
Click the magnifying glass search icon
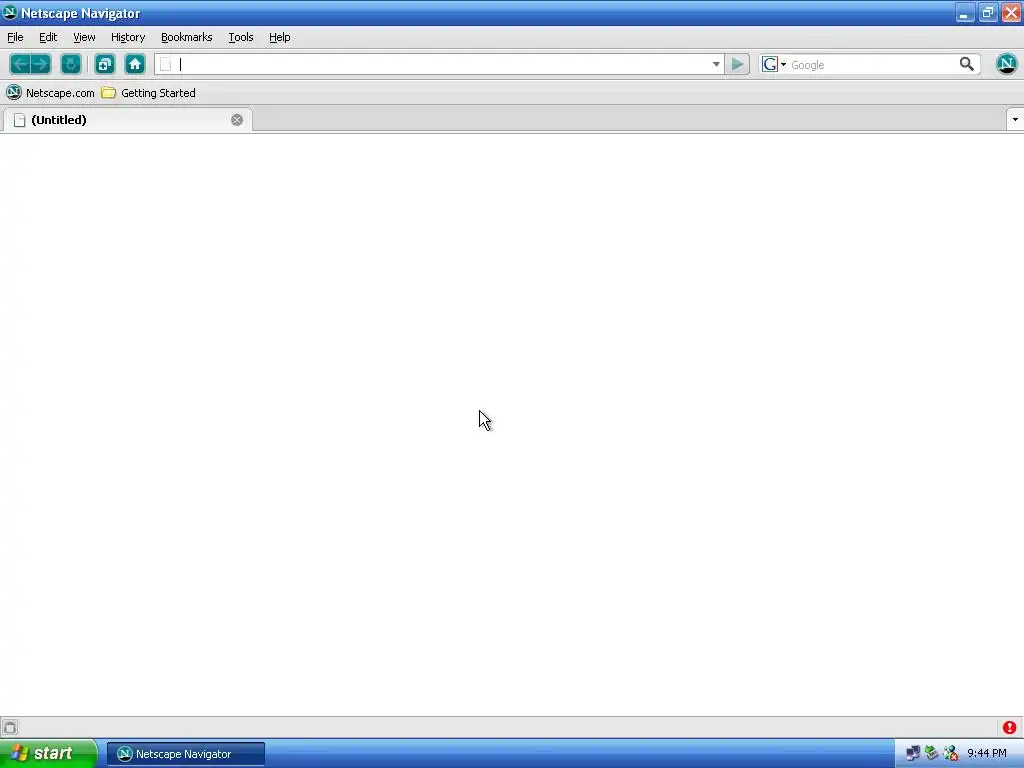(x=967, y=64)
